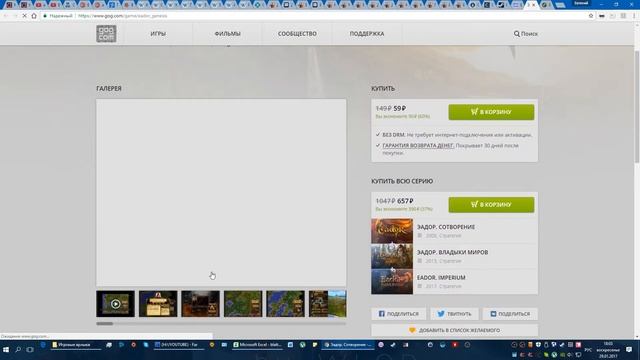Click the browser back arrow
The image size is (640, 360).
point(6,16)
